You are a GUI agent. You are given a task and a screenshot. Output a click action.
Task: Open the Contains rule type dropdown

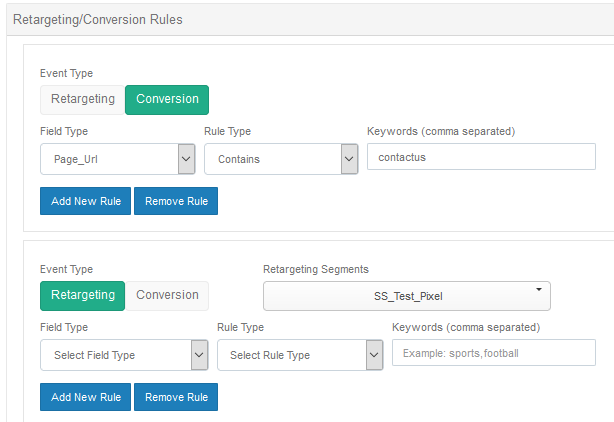tap(280, 159)
